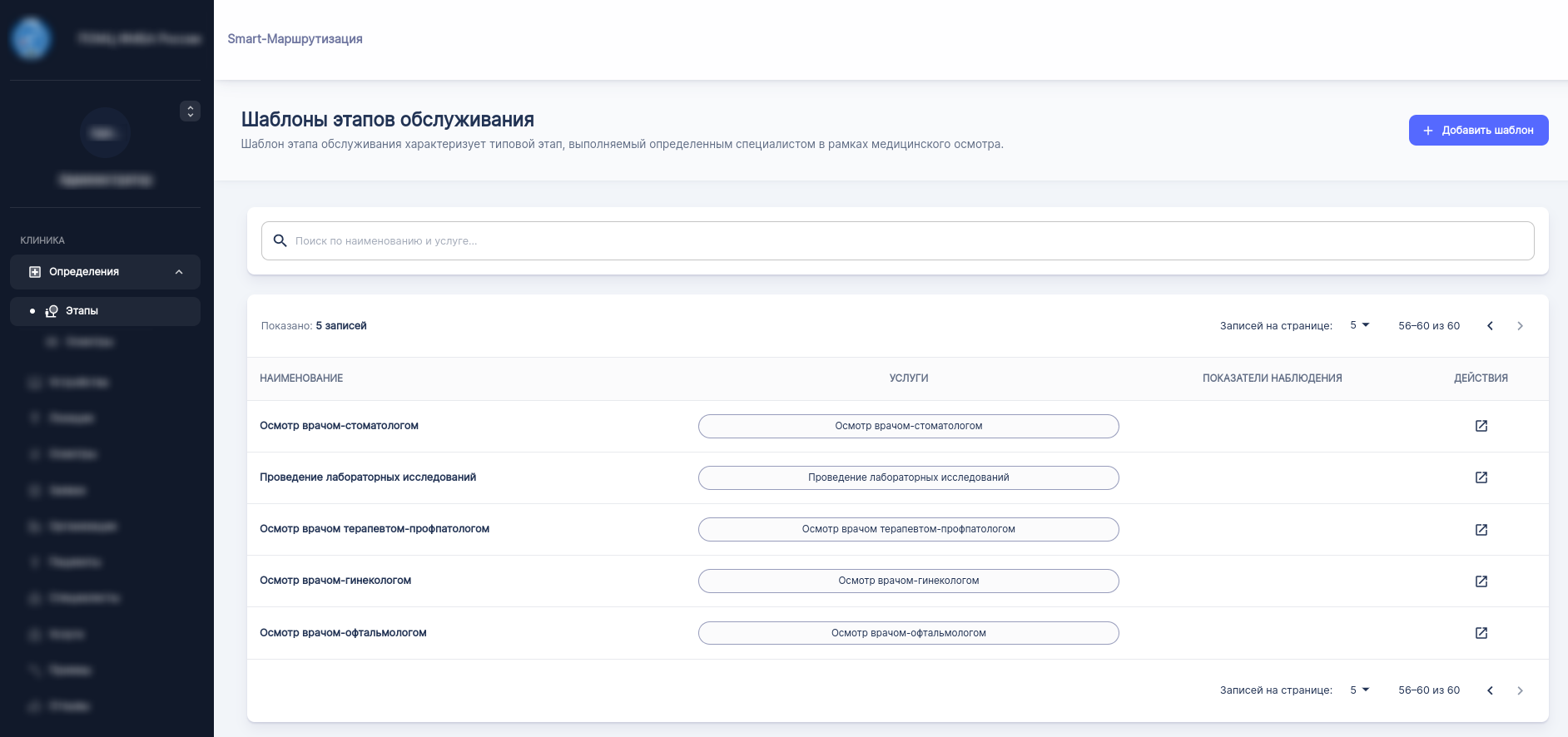
Task: Select Этапы in the sidebar menu
Action: pyautogui.click(x=82, y=311)
